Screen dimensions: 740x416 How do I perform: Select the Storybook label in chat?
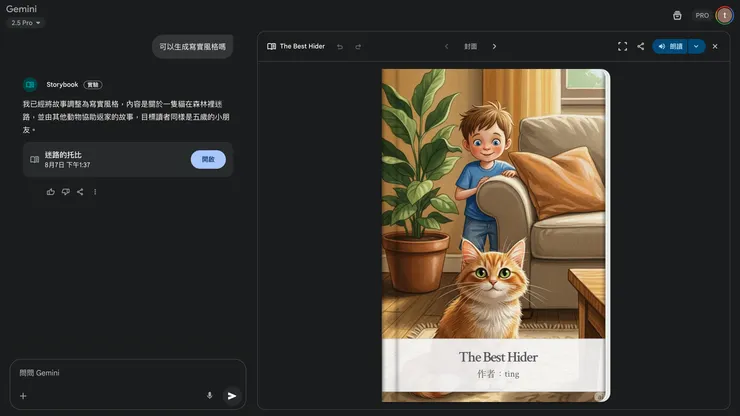62,85
